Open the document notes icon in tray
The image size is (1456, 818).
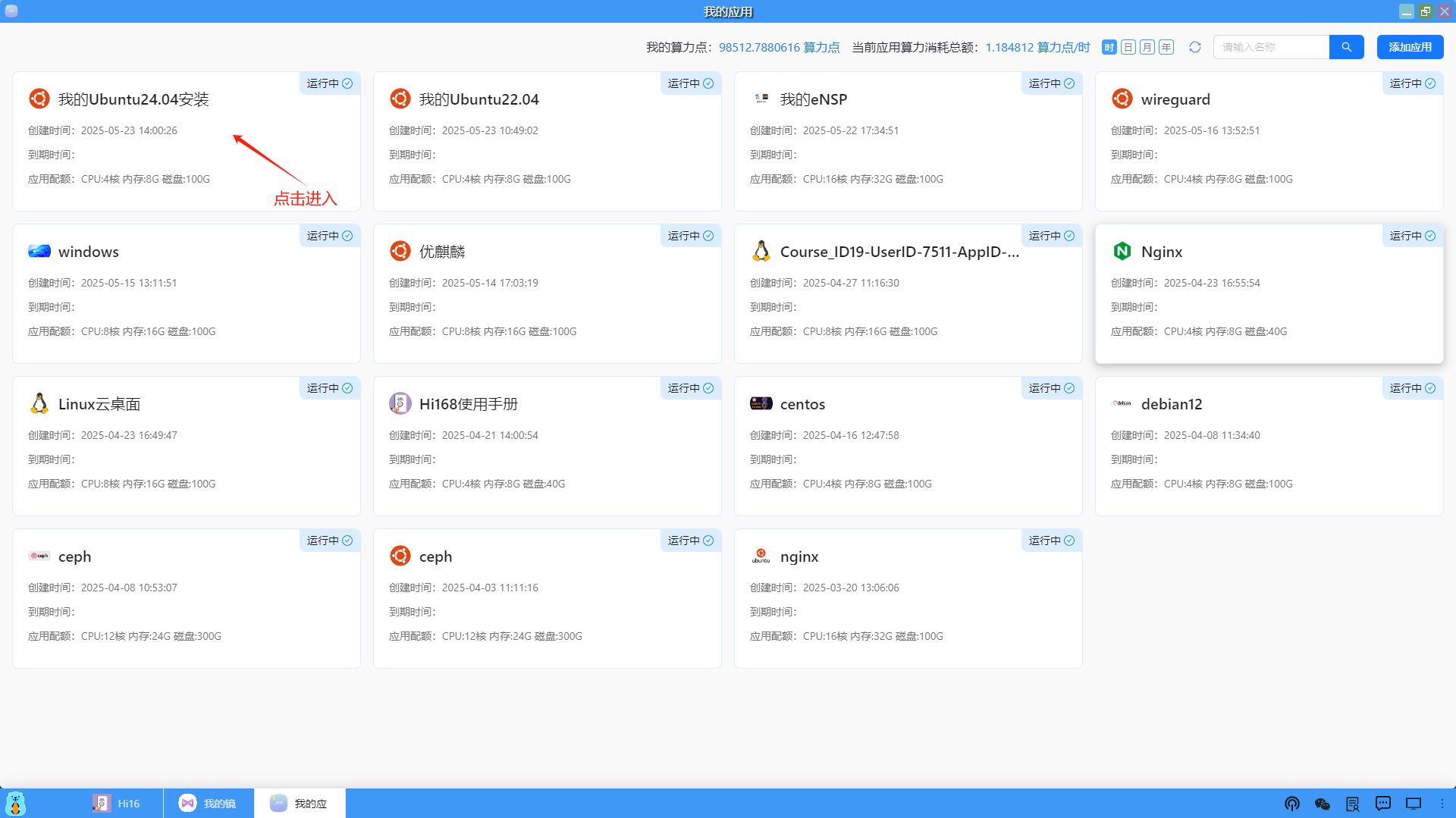1353,804
